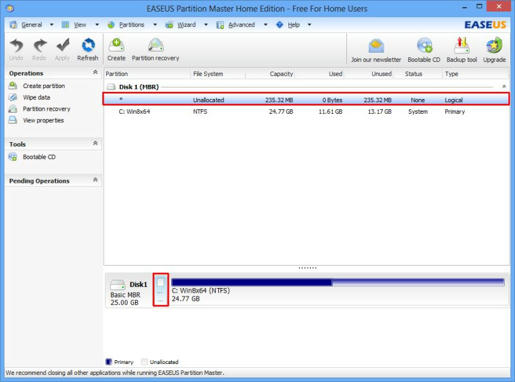
Task: Open the Partitions menu
Action: [x=132, y=25]
